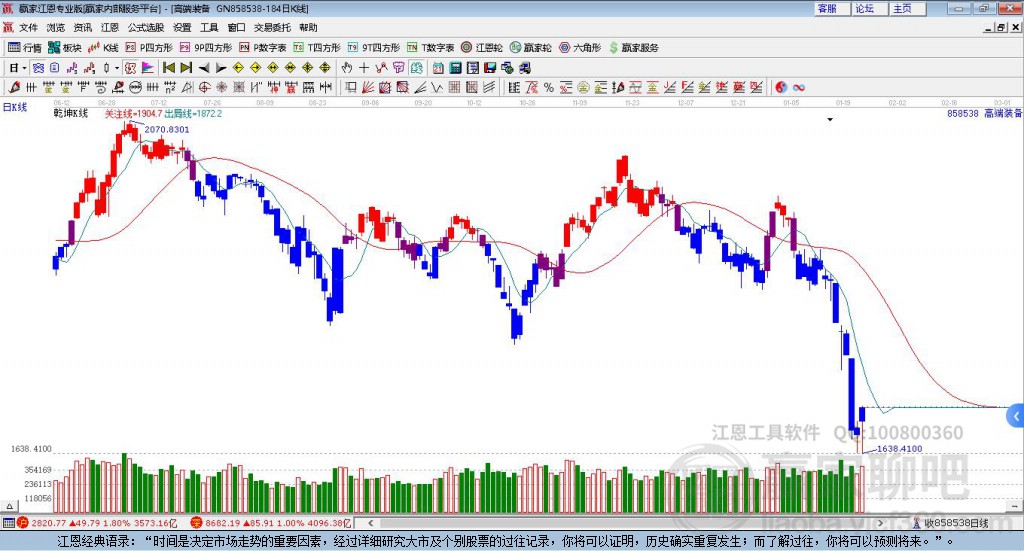Select the percent % line tool
The width and height of the screenshot is (1024, 551).
549,87
